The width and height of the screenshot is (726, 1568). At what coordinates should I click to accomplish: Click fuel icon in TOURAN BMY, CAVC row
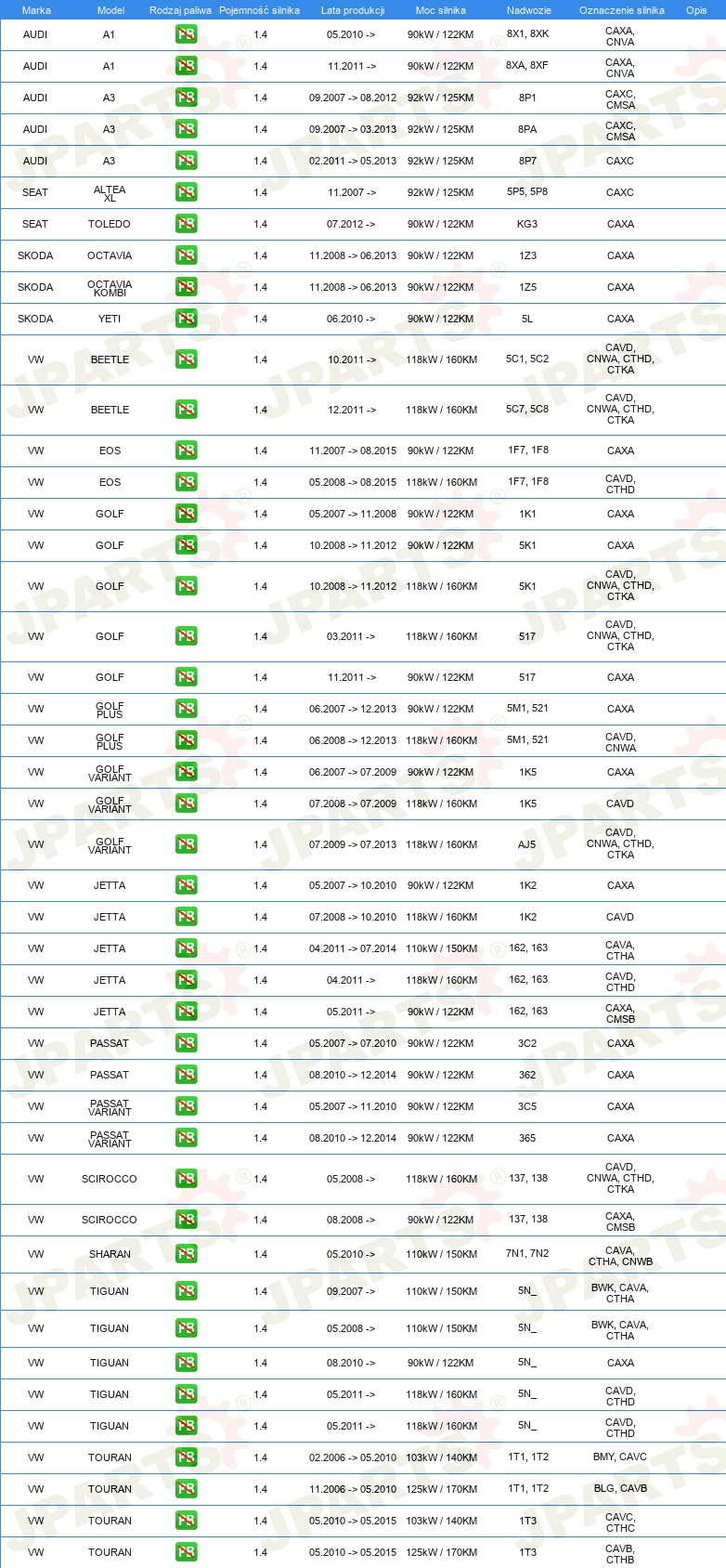click(x=186, y=1457)
